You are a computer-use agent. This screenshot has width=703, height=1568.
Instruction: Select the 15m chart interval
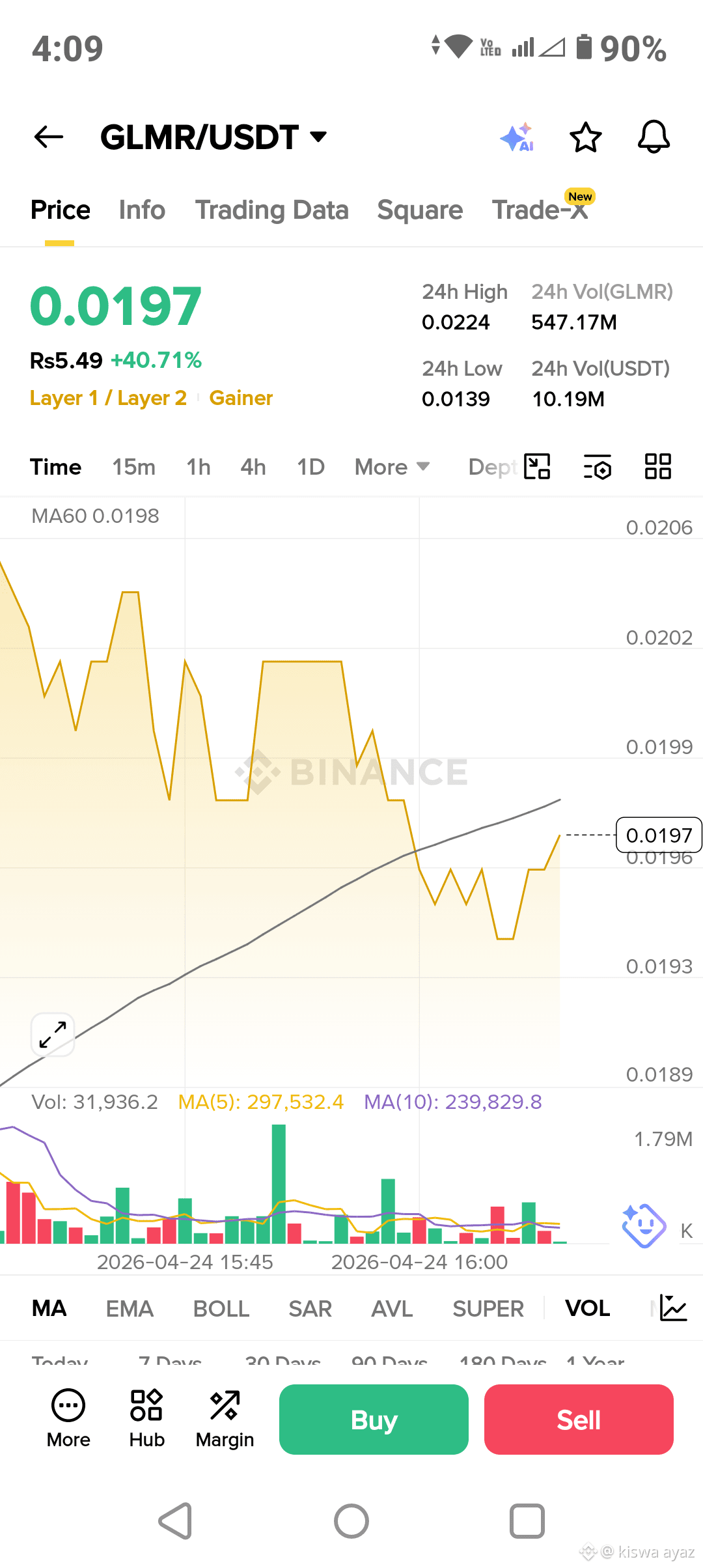133,467
